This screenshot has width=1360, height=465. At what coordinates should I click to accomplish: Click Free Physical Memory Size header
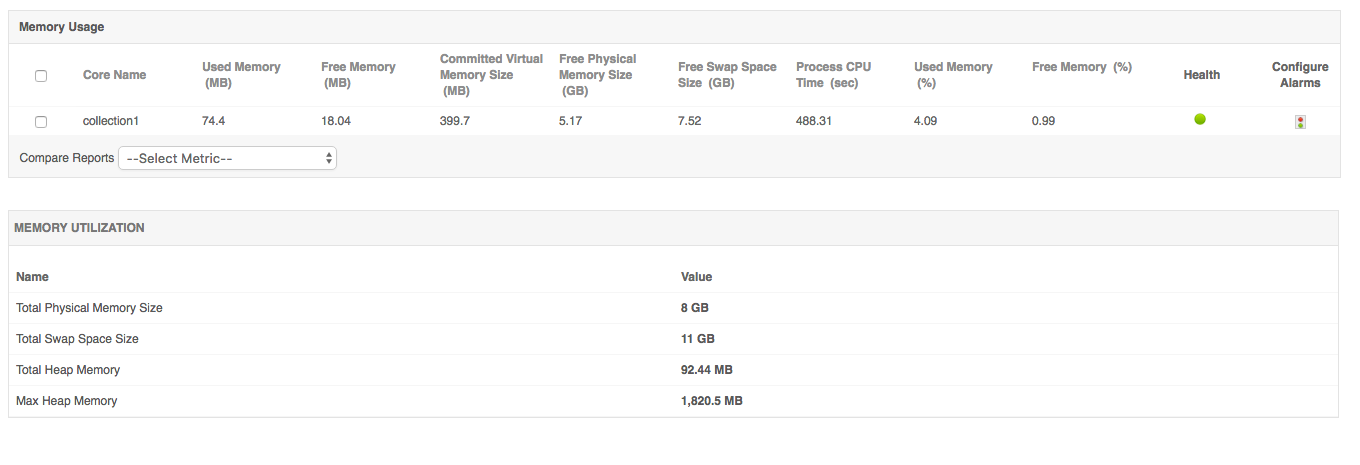click(x=597, y=75)
